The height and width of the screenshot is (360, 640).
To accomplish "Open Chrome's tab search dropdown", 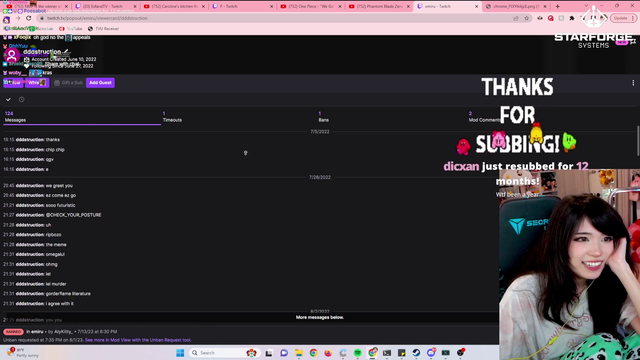I will coord(586,7).
